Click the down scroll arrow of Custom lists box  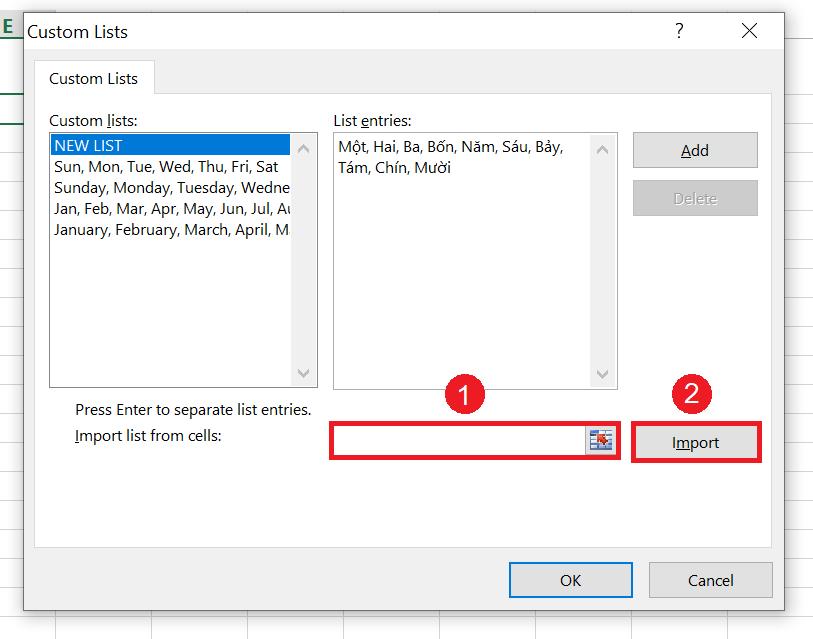click(305, 374)
